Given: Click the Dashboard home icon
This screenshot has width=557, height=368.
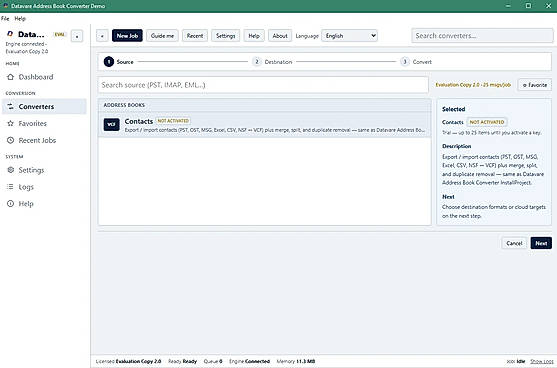Looking at the screenshot, I should tap(11, 77).
